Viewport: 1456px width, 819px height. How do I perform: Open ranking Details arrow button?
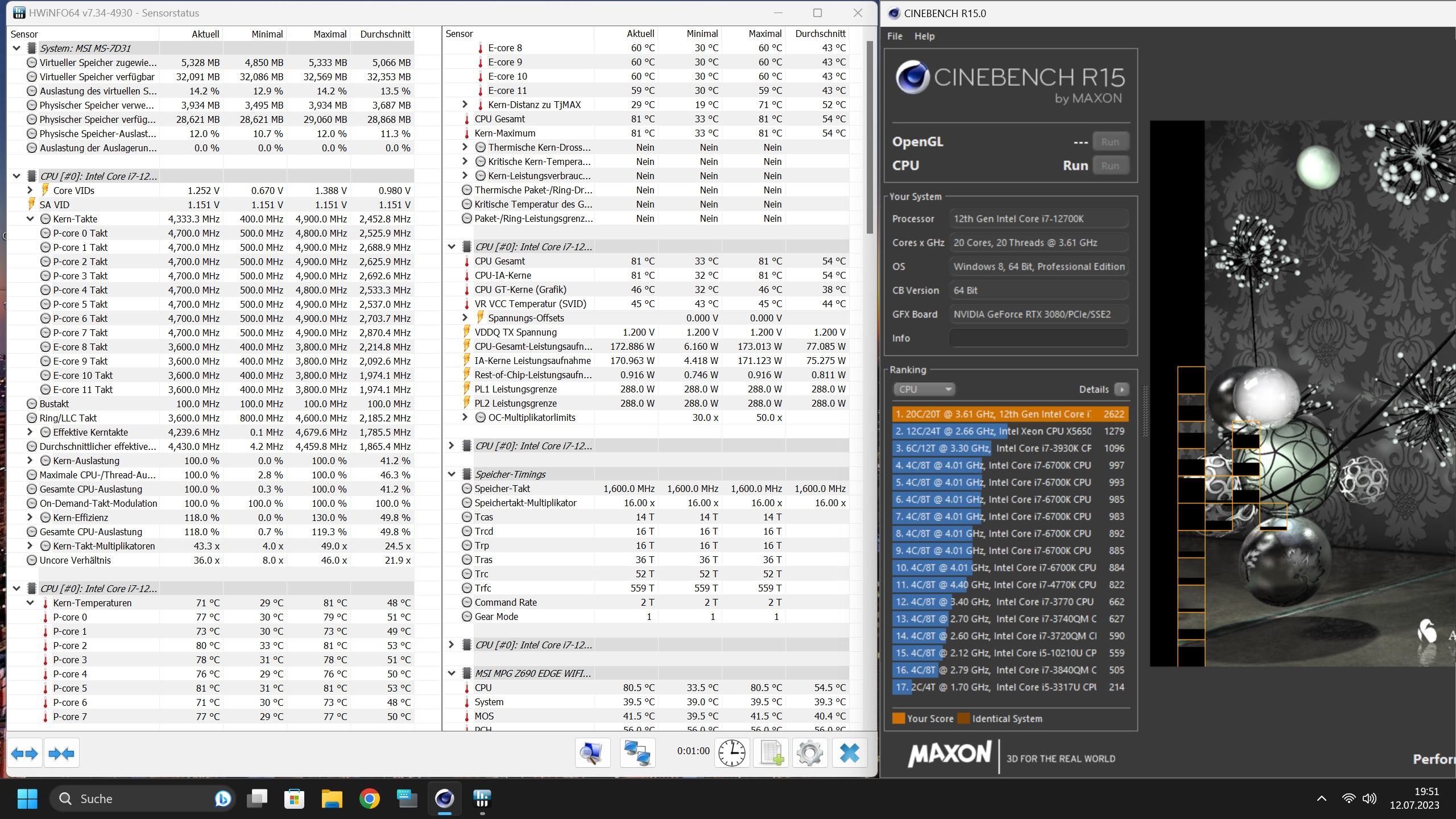[1122, 389]
